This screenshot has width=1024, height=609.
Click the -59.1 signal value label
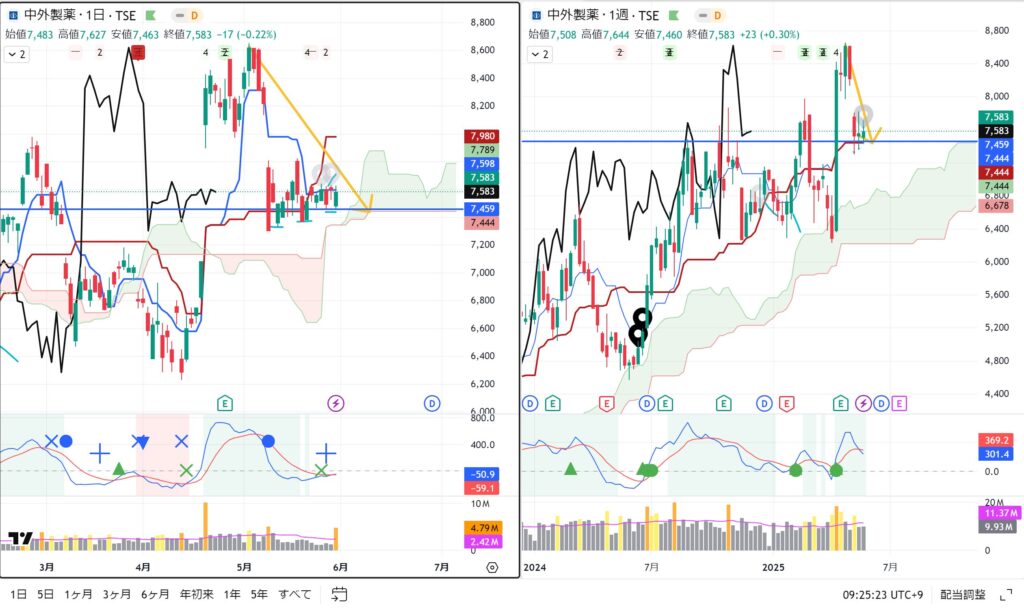tap(483, 488)
